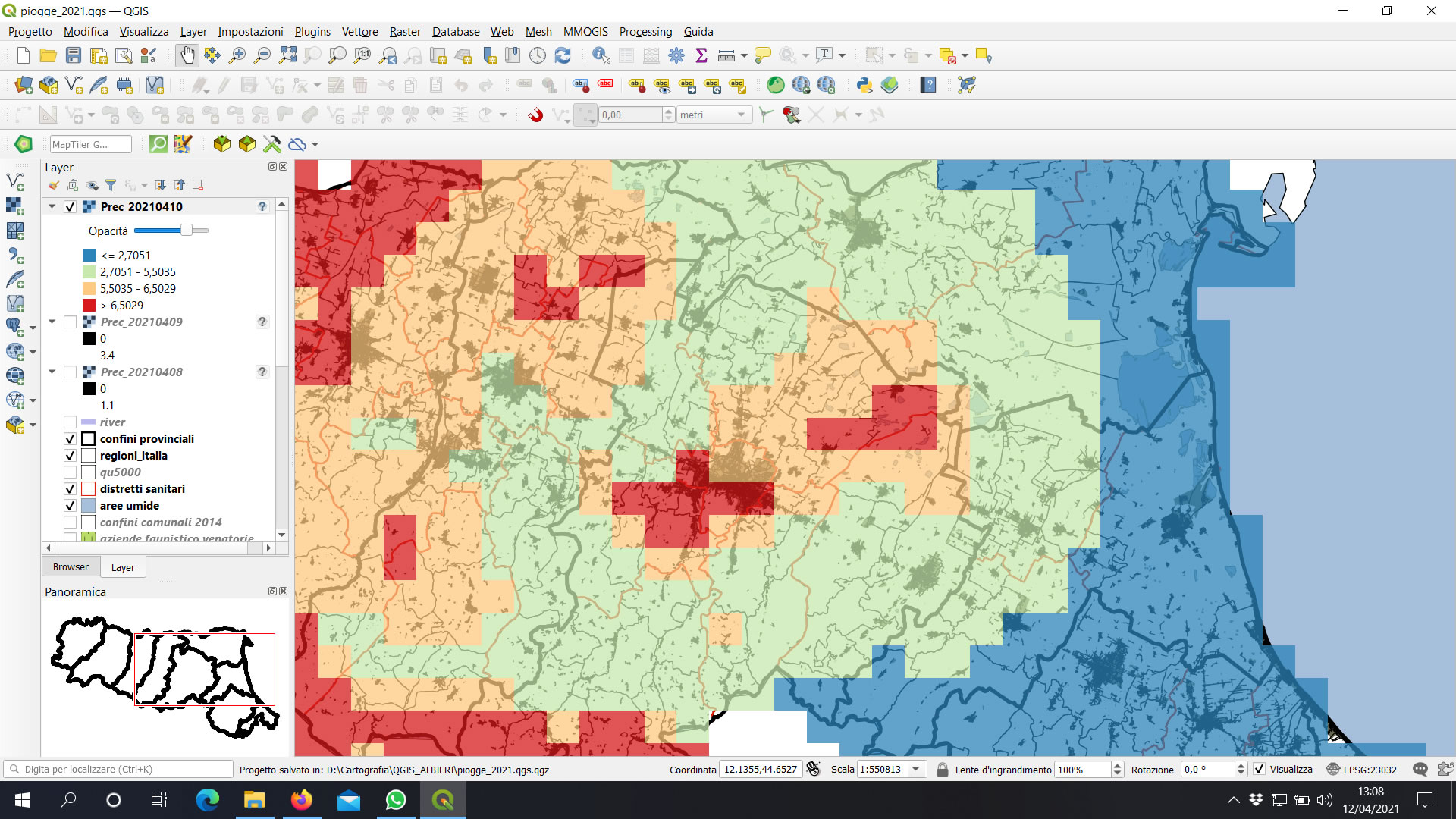
Task: Switch to the Browser tab
Action: pyautogui.click(x=71, y=567)
